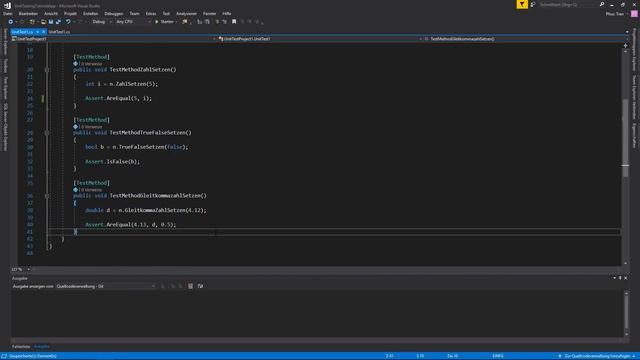The image size is (640, 360).
Task: Toggle word wrap icon in output panel
Action: tap(200, 286)
